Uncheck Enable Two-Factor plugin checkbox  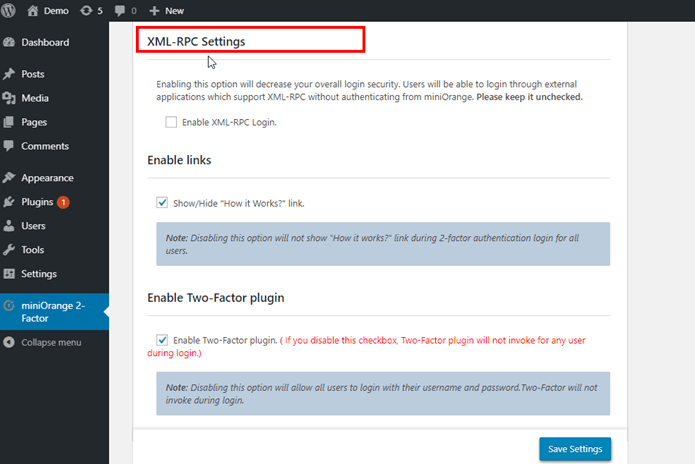[162, 340]
